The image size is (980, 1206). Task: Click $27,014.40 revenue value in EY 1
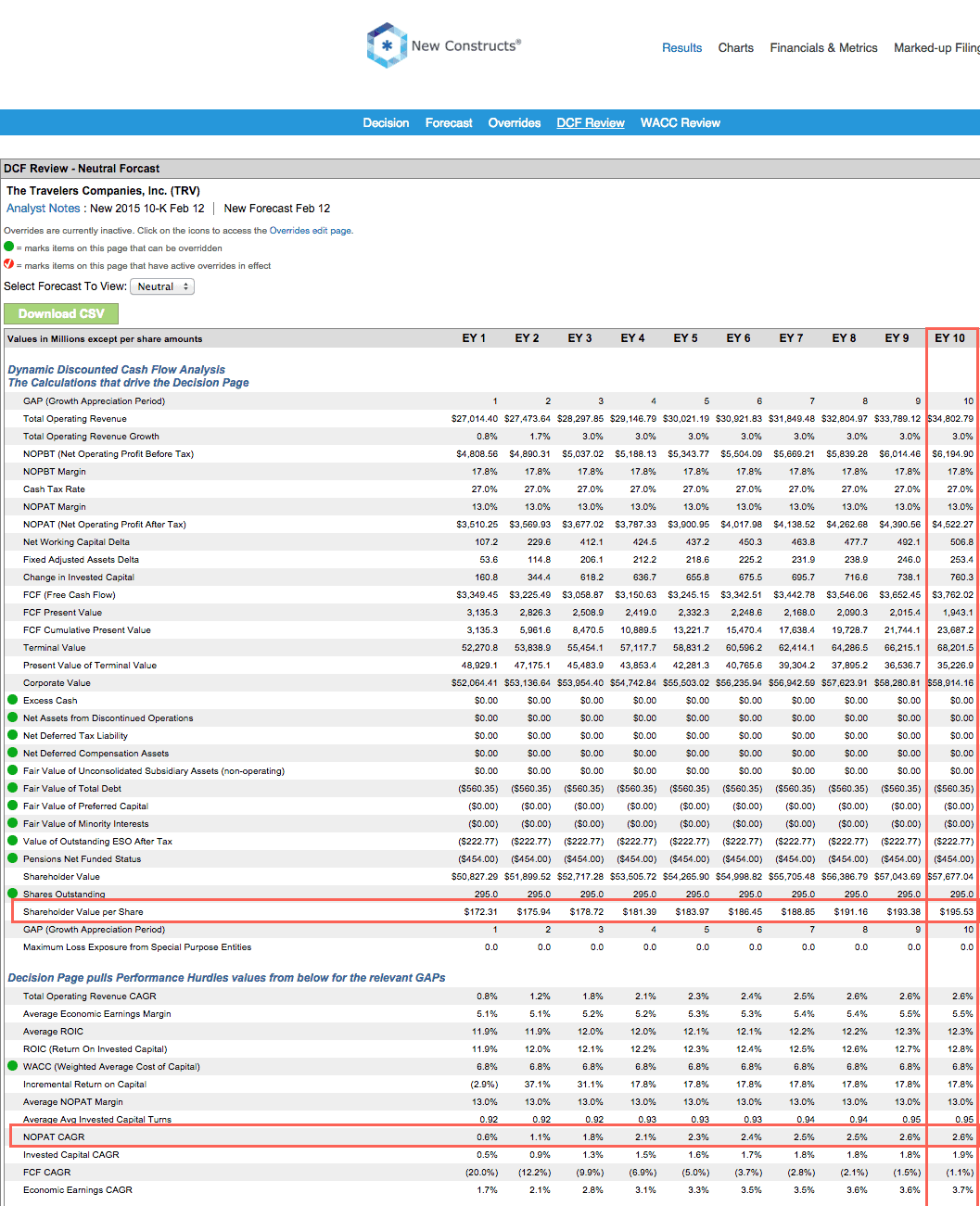[475, 419]
